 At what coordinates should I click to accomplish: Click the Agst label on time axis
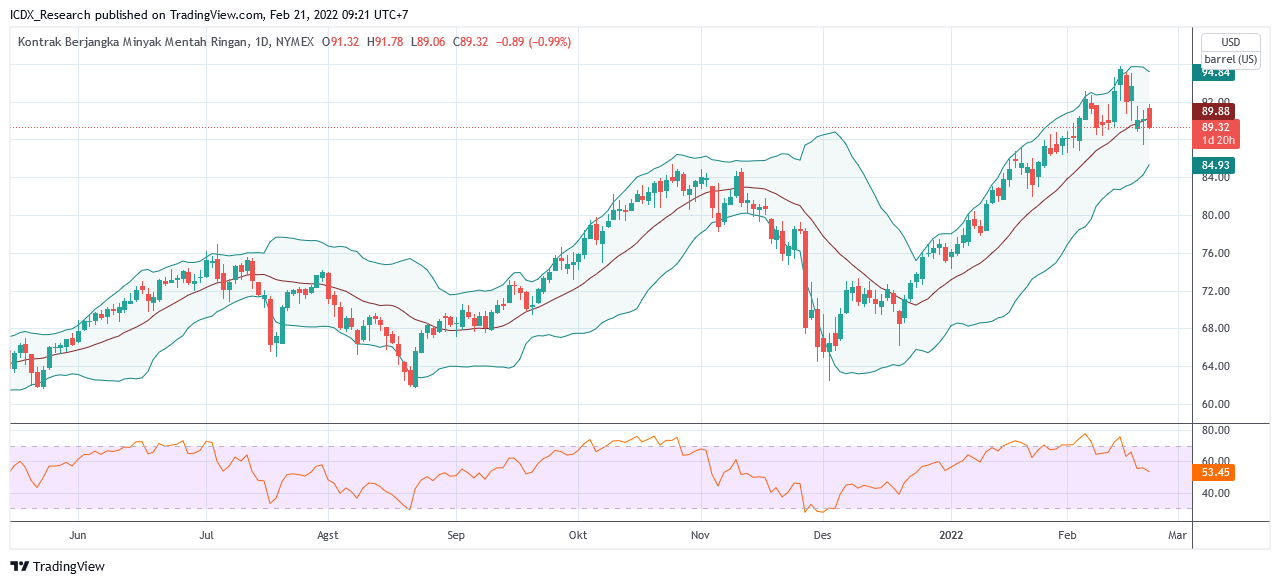tap(330, 535)
